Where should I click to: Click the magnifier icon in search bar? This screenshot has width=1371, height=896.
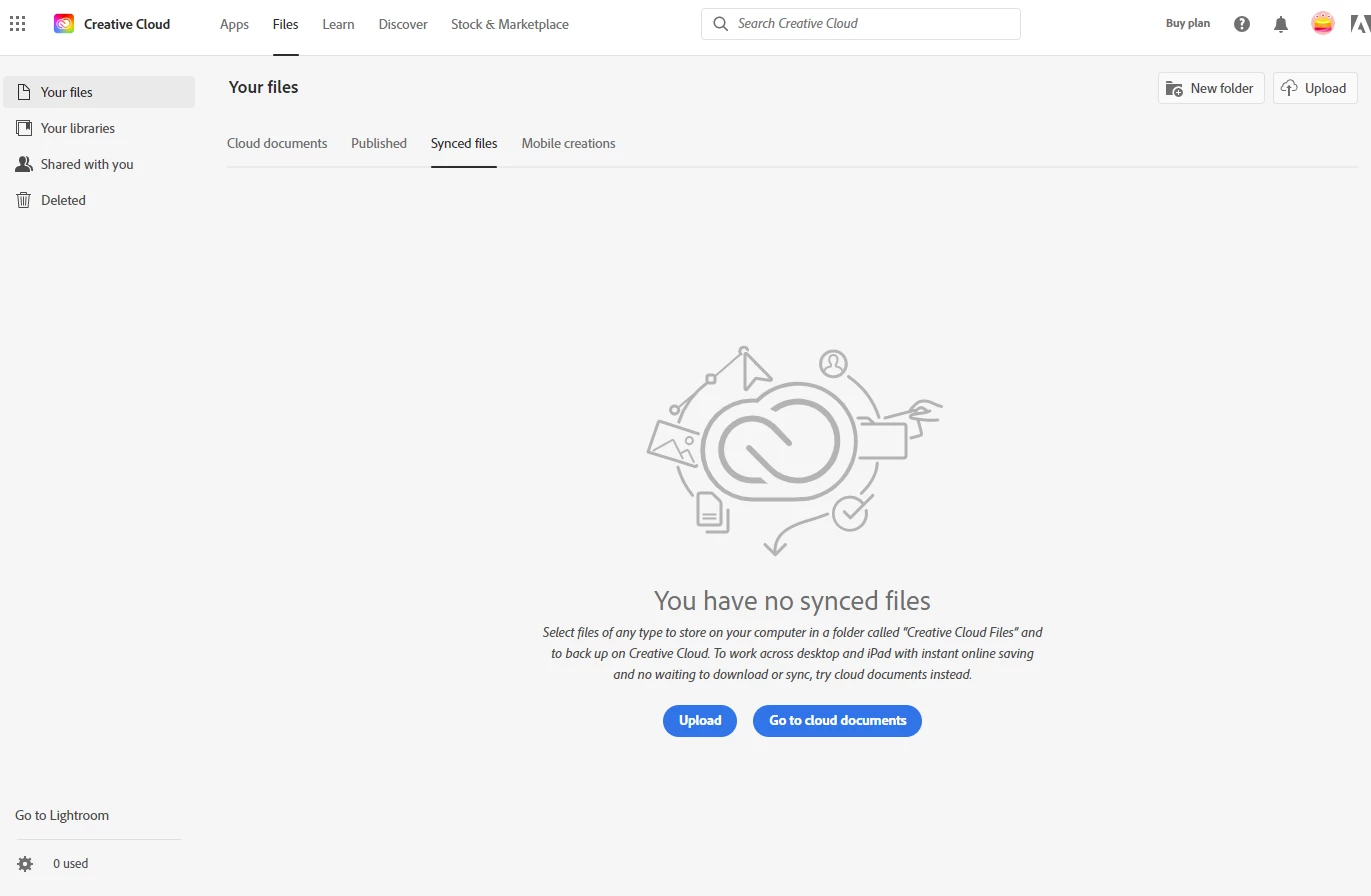[x=721, y=23]
